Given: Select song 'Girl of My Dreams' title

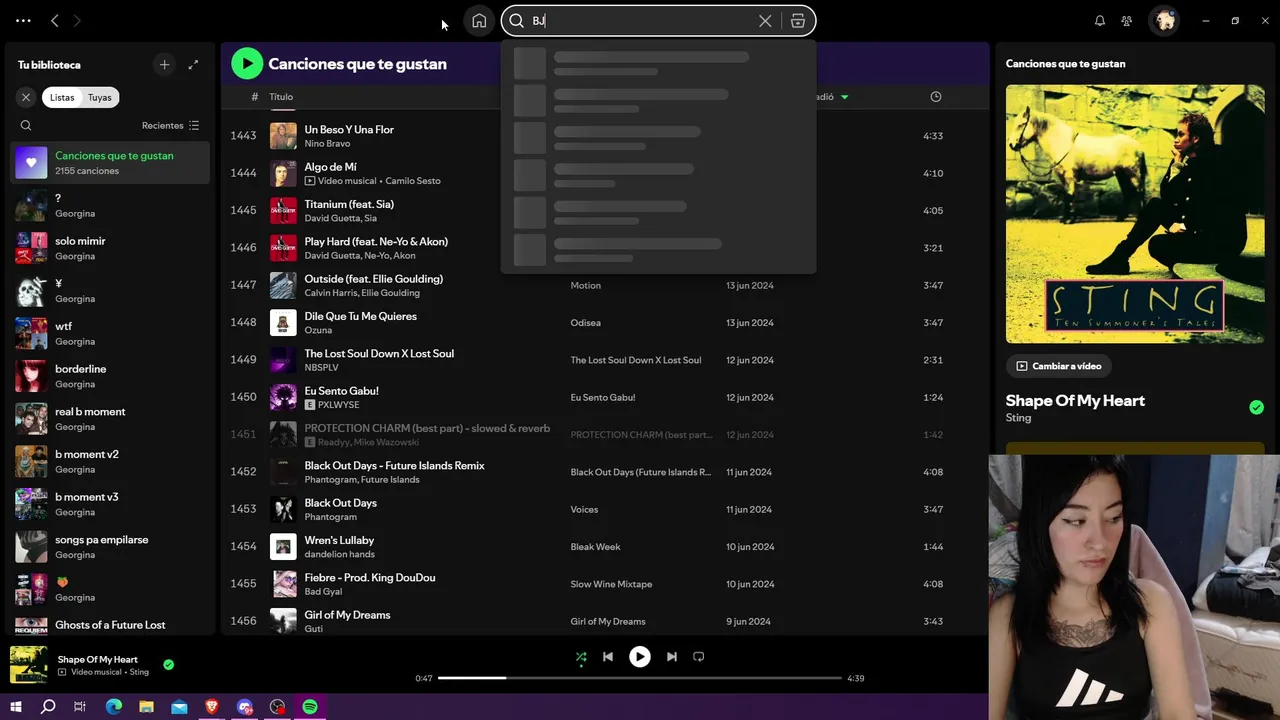Looking at the screenshot, I should point(347,615).
